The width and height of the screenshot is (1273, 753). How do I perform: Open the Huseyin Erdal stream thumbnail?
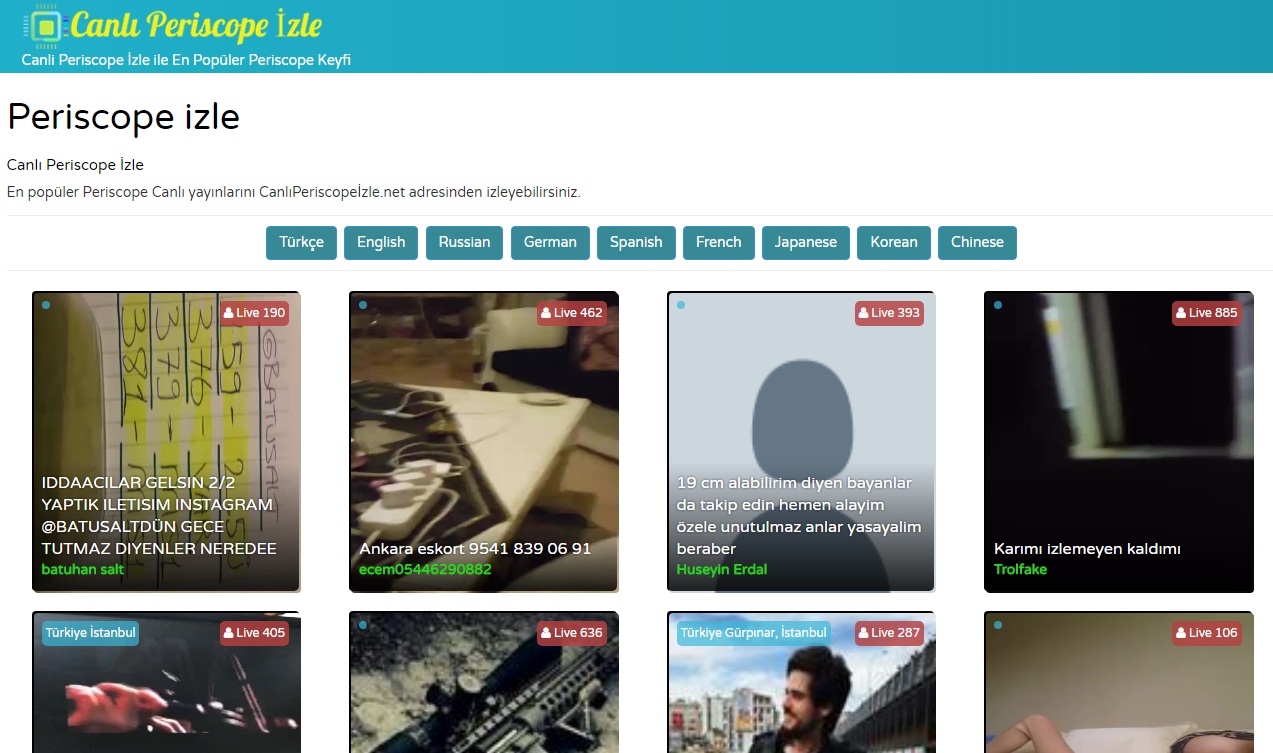point(801,441)
